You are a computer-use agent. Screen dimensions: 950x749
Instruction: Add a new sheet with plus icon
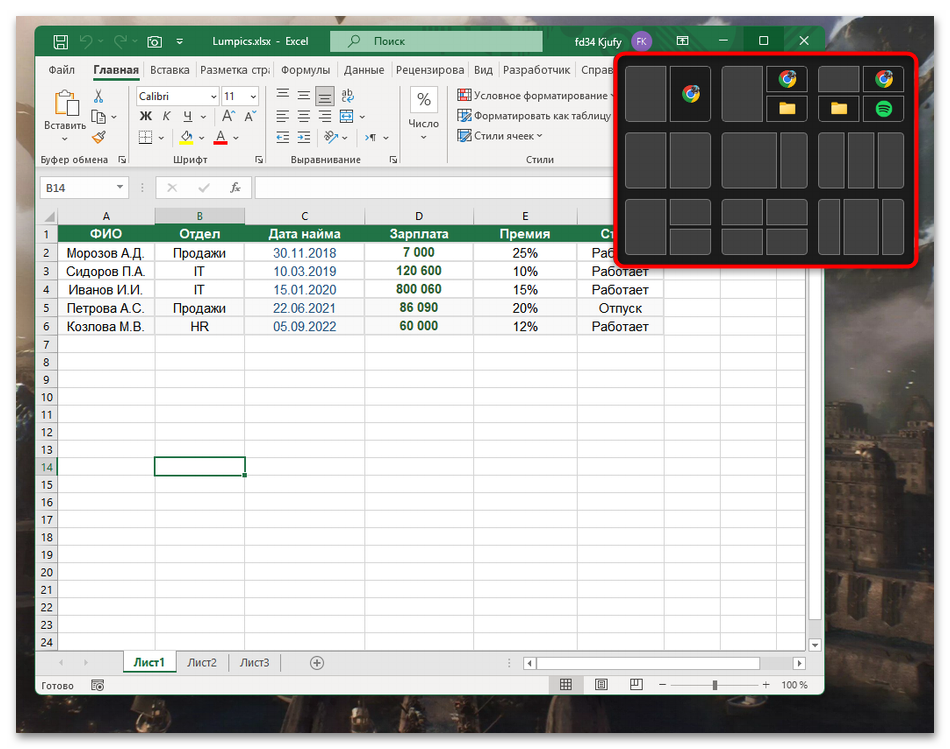(x=317, y=662)
